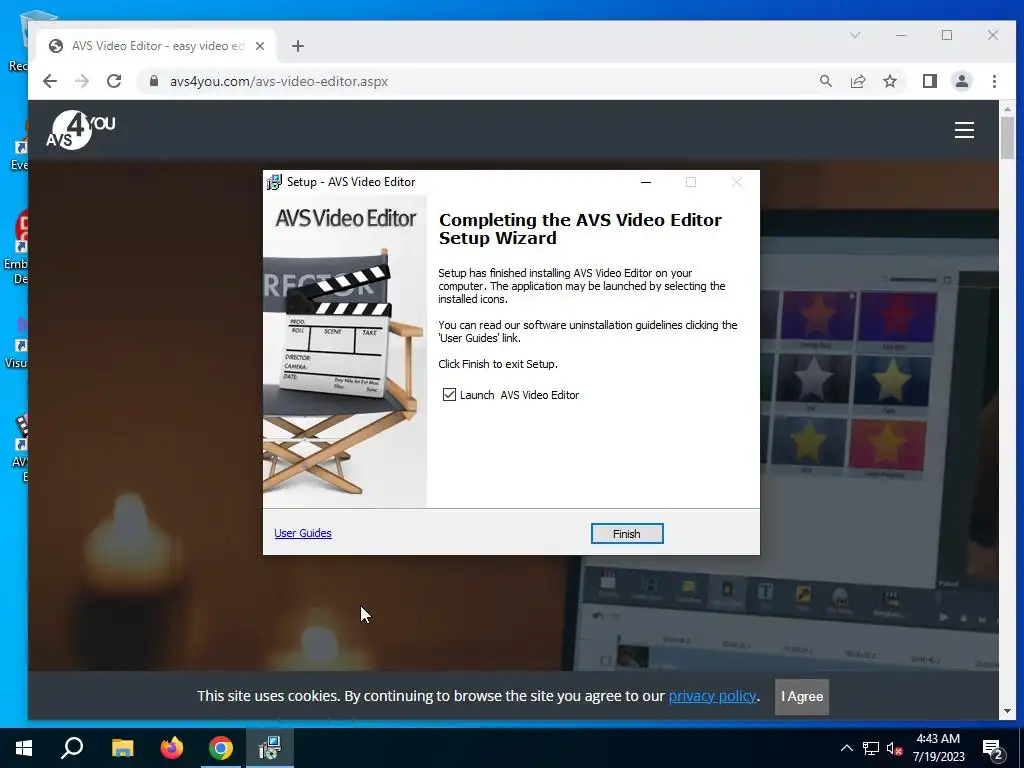
Task: Bookmark this tab with the star icon
Action: point(889,81)
